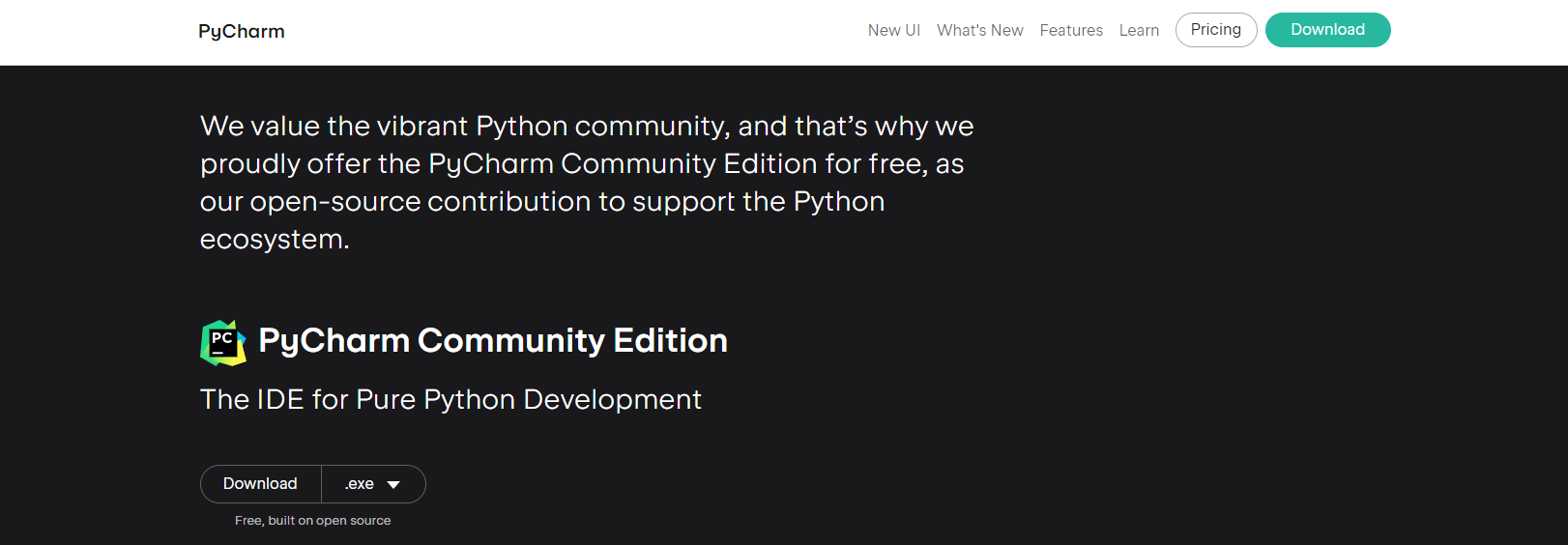Download the Community Edition installer
This screenshot has width=1568, height=545.
coord(261,484)
